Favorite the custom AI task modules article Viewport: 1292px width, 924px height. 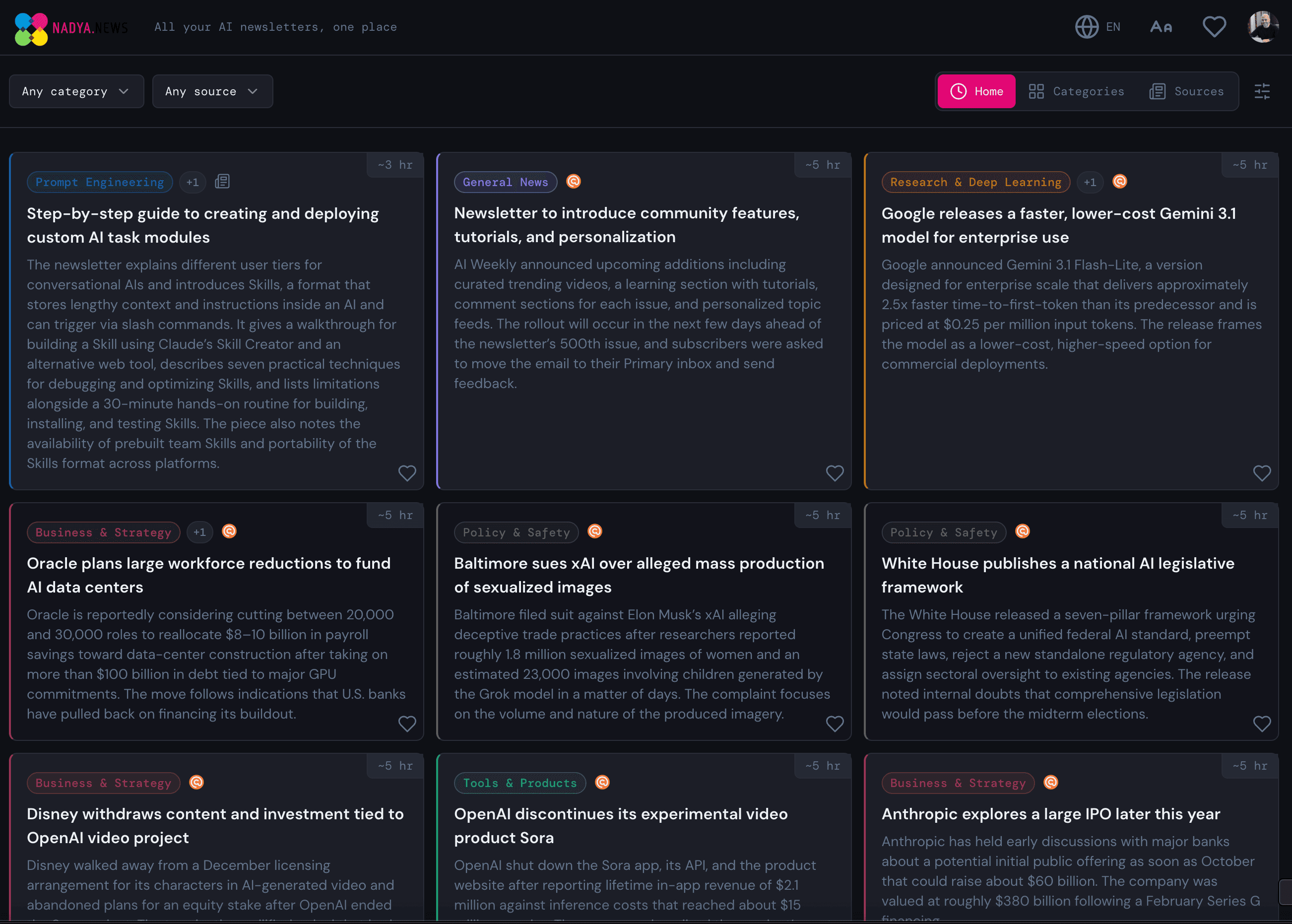407,473
